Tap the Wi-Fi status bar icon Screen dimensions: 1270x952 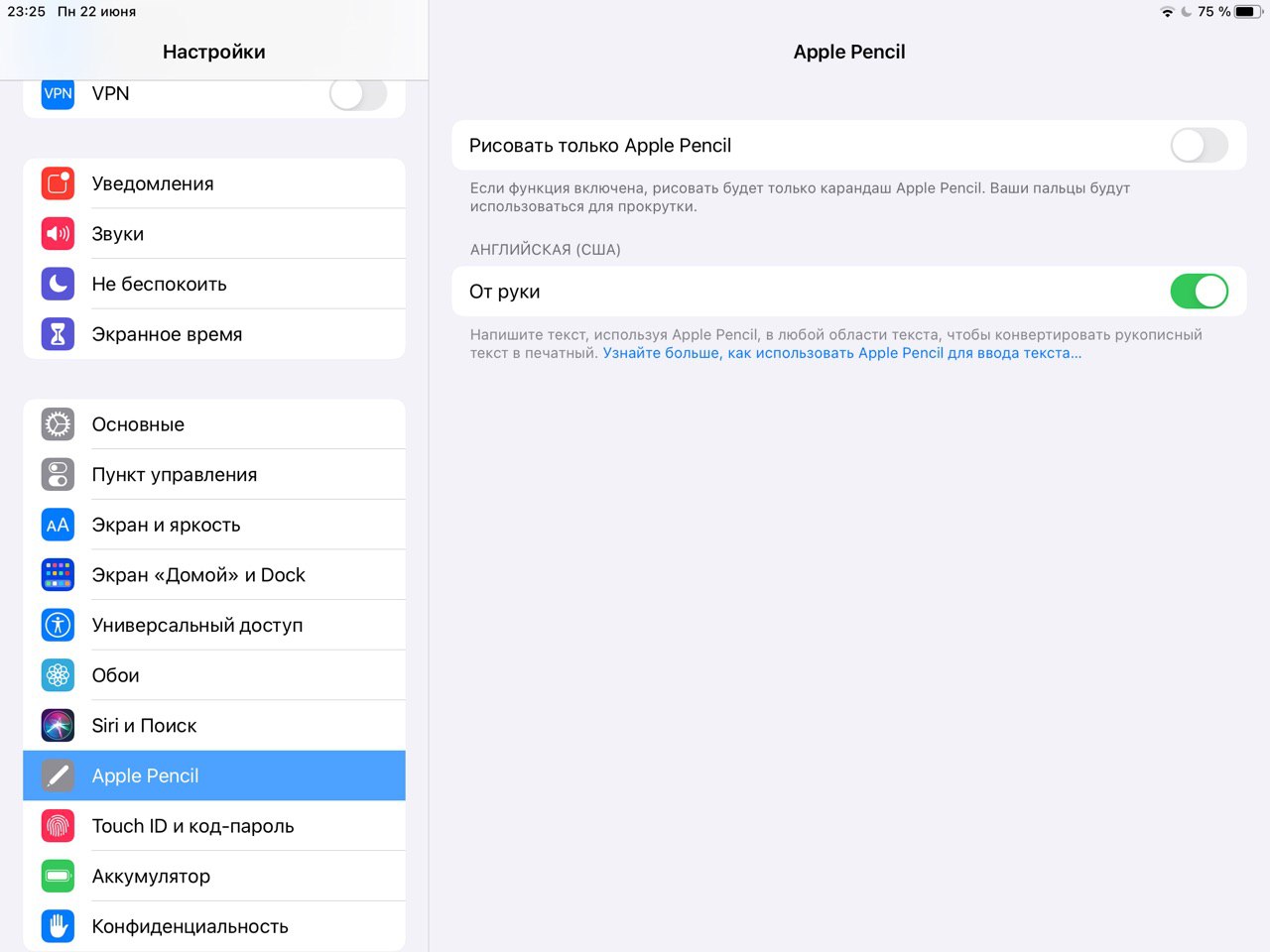click(1168, 12)
